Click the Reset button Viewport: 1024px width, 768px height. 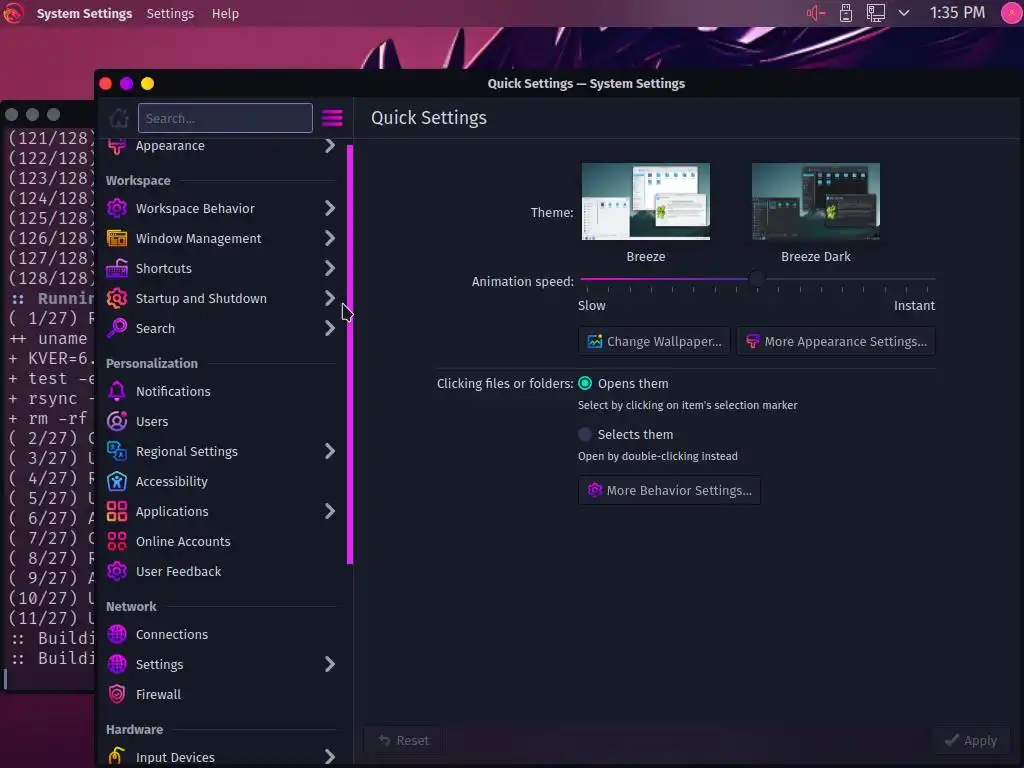(404, 741)
